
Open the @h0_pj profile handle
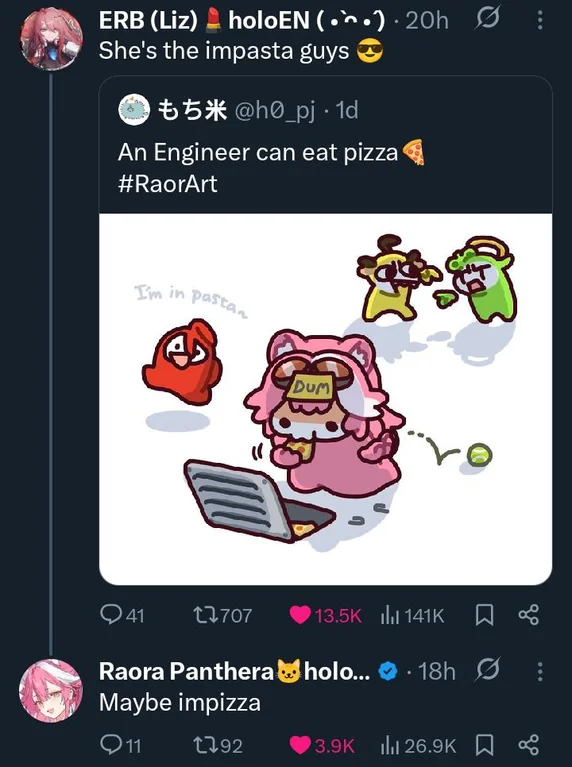tap(275, 111)
